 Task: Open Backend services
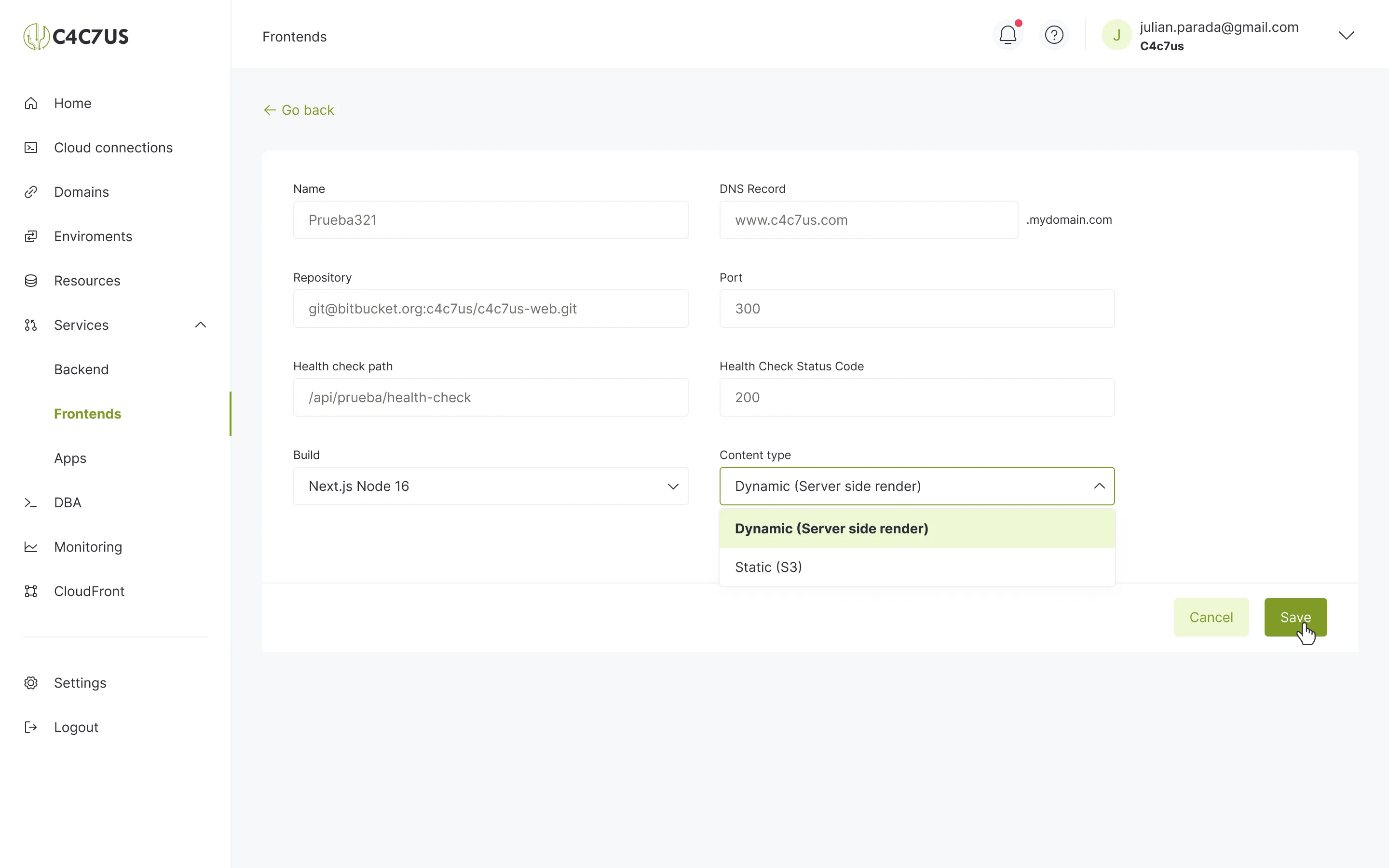[81, 370]
